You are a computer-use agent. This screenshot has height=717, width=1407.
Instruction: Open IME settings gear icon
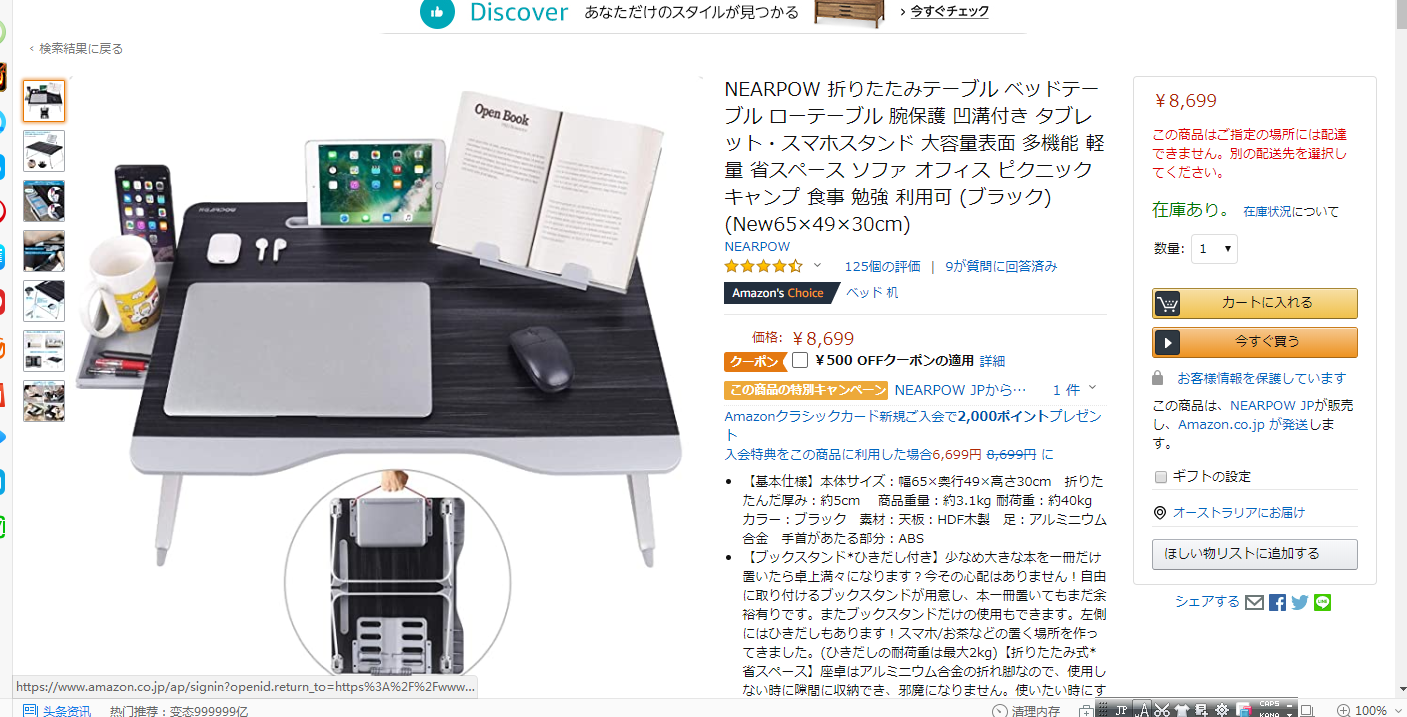pos(1222,709)
